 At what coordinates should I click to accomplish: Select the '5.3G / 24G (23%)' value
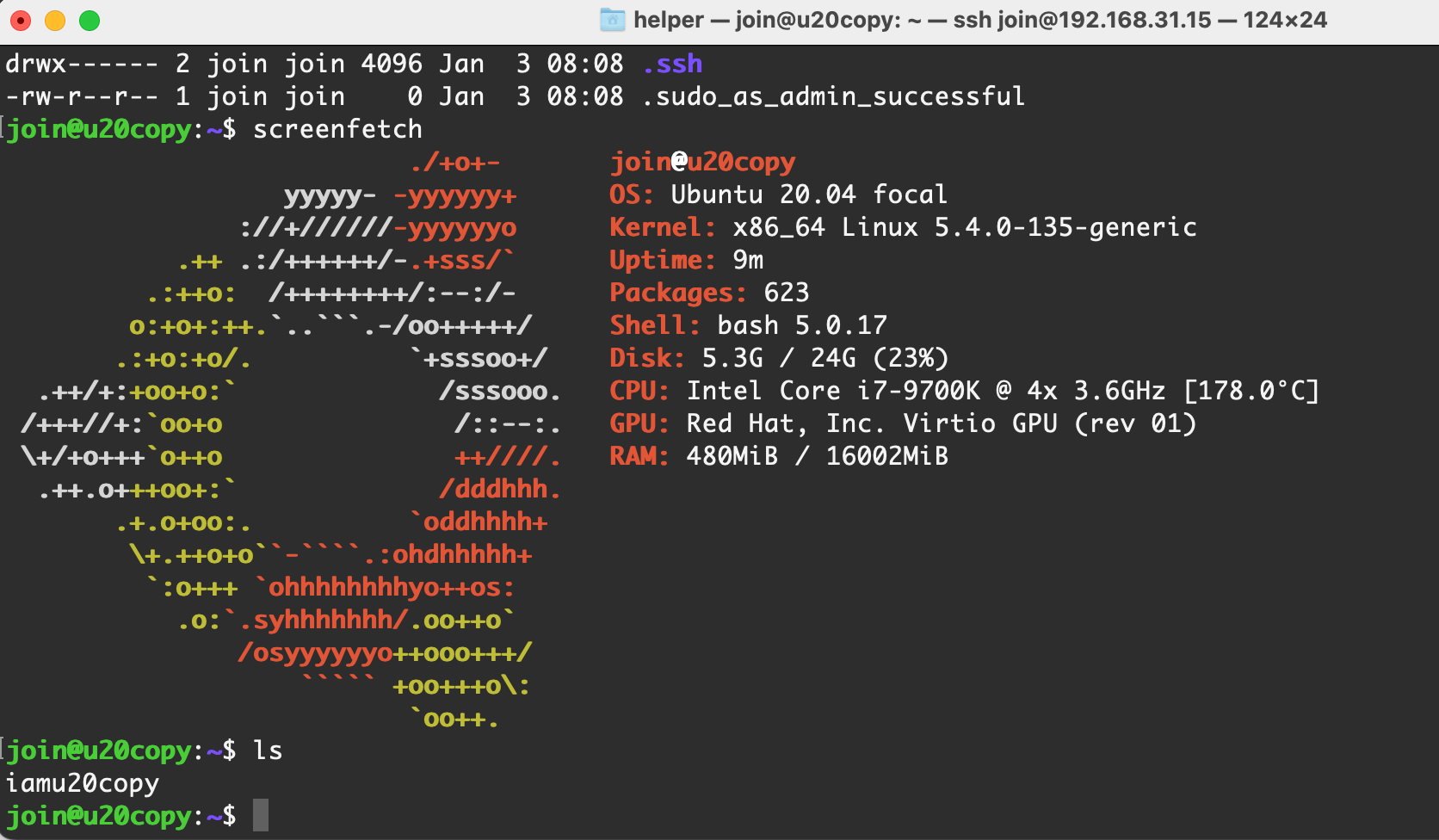tap(825, 358)
